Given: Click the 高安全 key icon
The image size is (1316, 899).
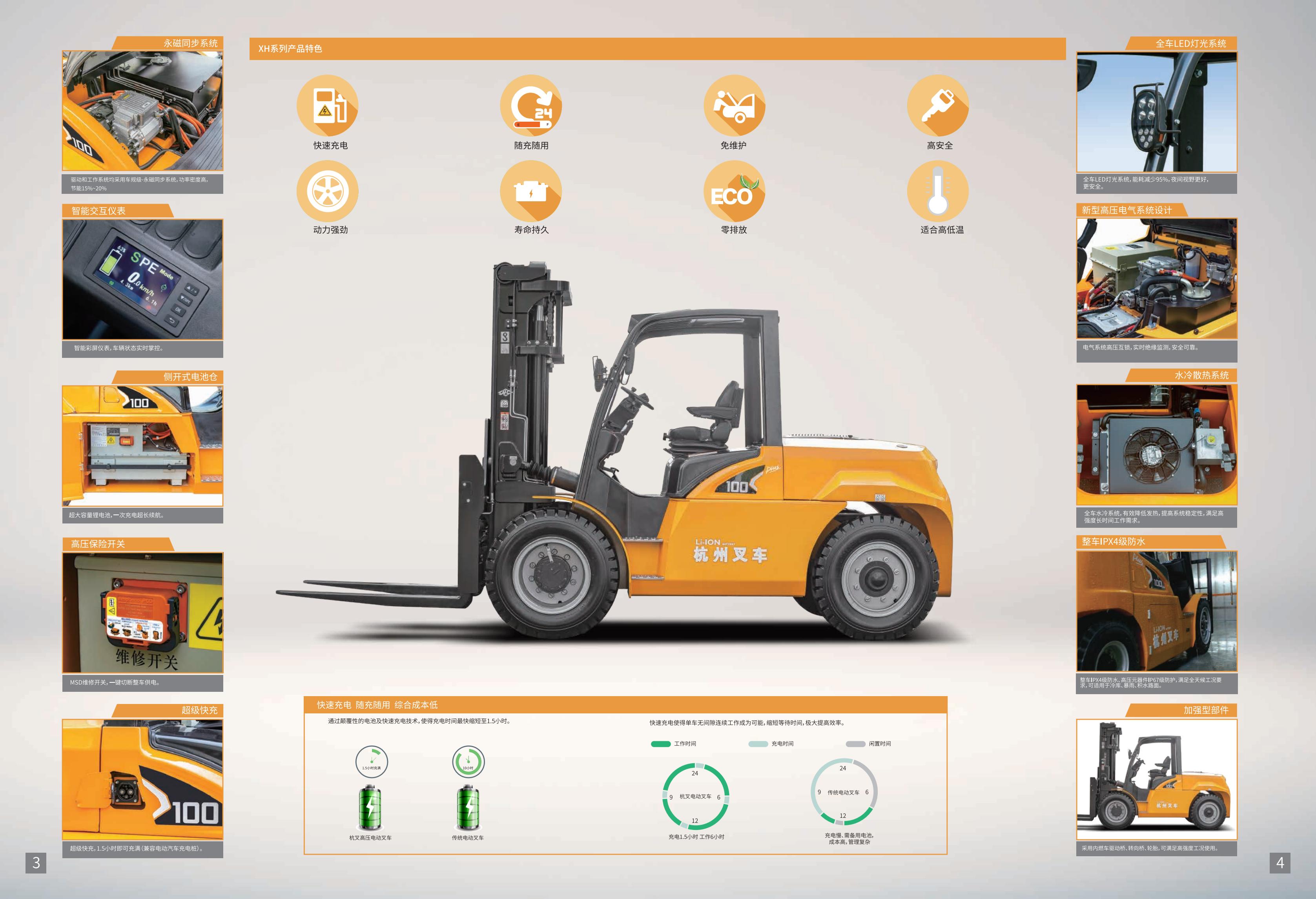Looking at the screenshot, I should 938,106.
